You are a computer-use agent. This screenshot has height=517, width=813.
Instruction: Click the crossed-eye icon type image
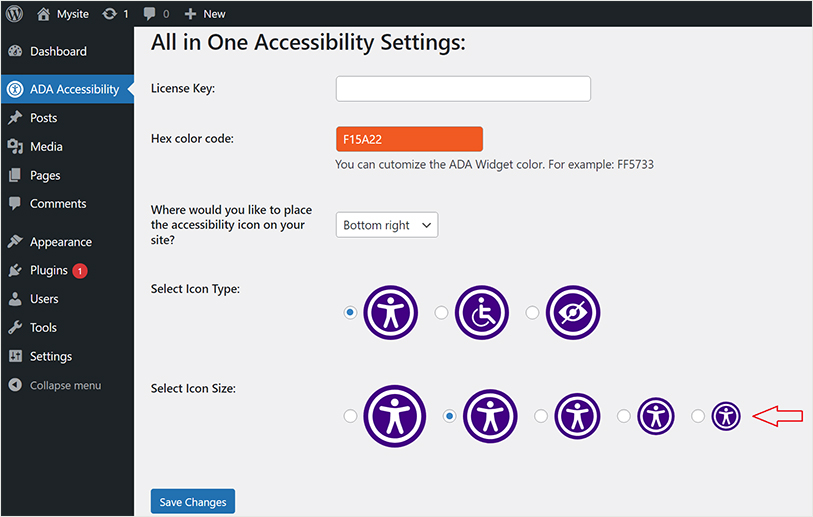coord(573,313)
